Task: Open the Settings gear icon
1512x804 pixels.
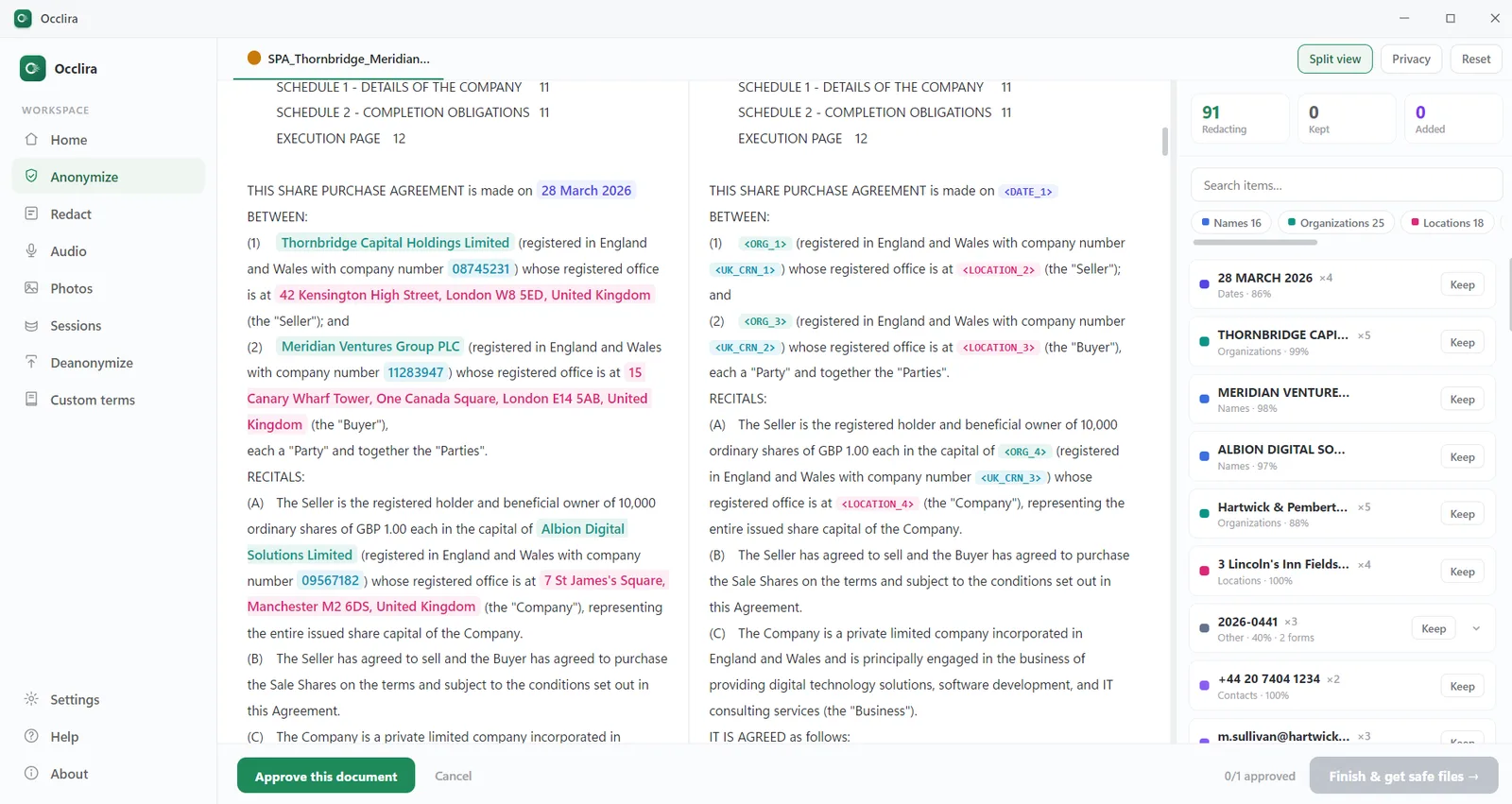Action: (31, 699)
